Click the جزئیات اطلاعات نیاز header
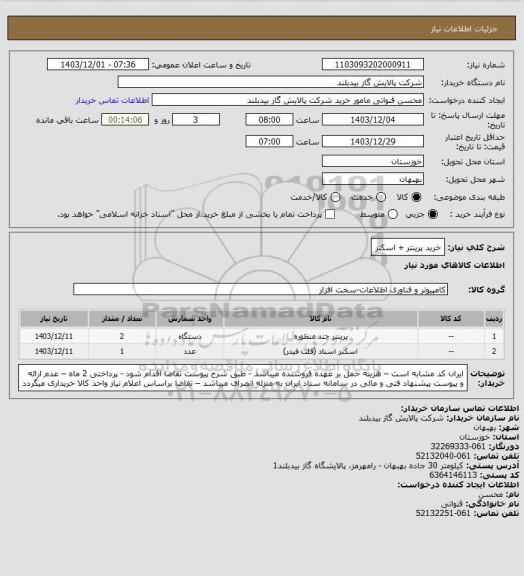Image resolution: width=524 pixels, height=576 pixels. tap(464, 29)
